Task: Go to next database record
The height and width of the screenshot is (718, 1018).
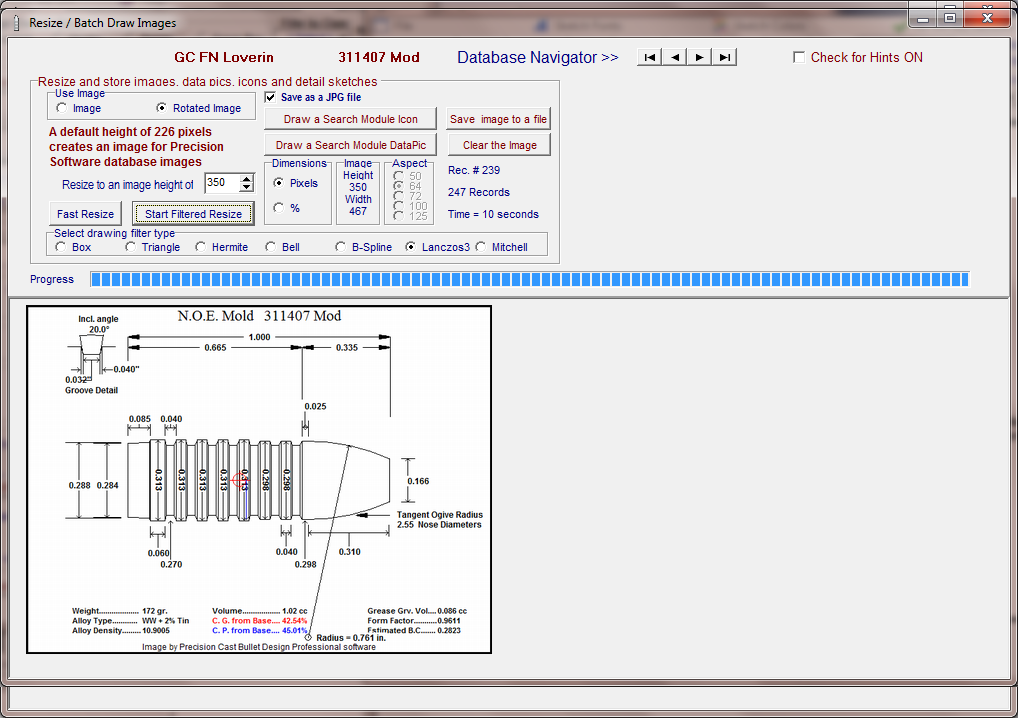Action: tap(699, 57)
